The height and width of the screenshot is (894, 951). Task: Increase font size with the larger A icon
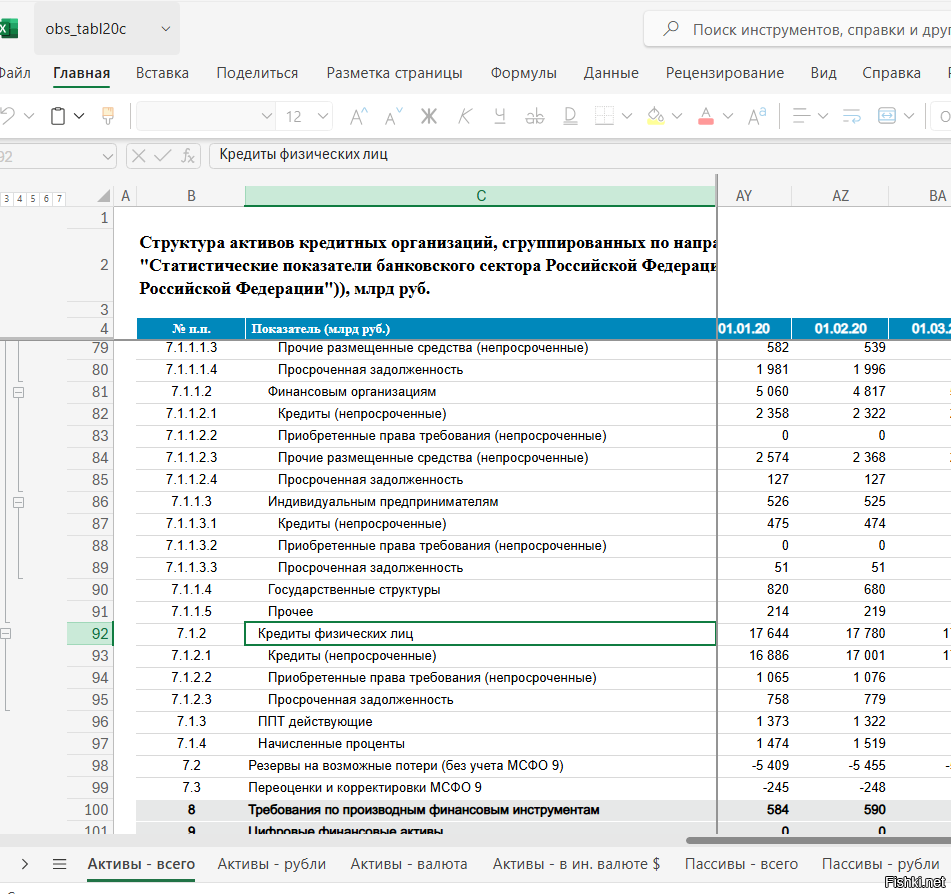click(357, 116)
